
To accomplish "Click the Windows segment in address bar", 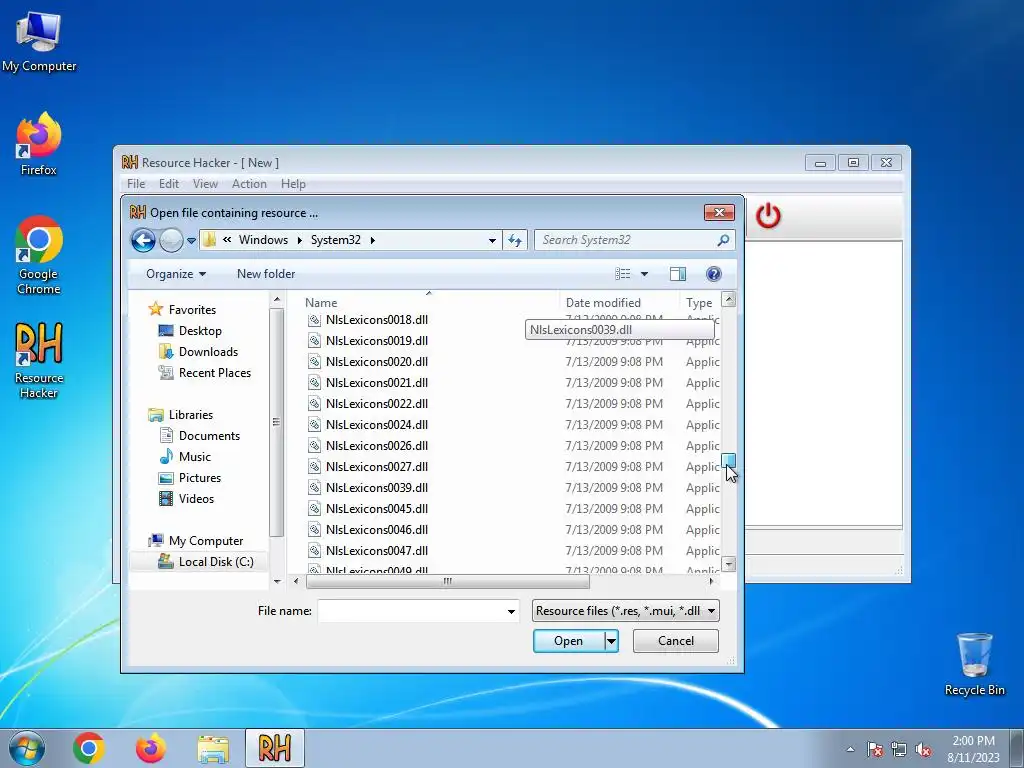I will (263, 240).
